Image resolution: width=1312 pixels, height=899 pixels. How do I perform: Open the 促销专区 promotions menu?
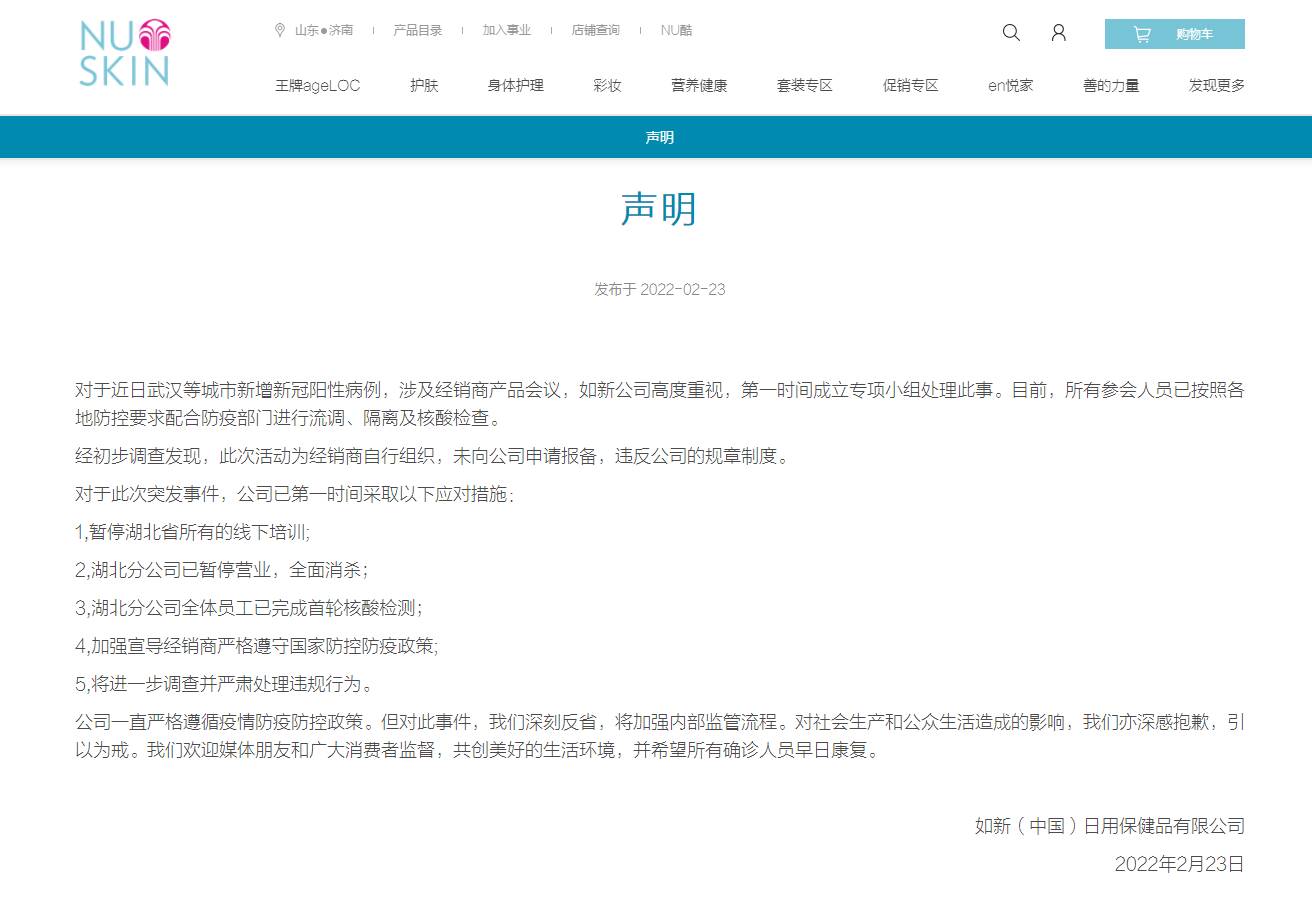[910, 86]
